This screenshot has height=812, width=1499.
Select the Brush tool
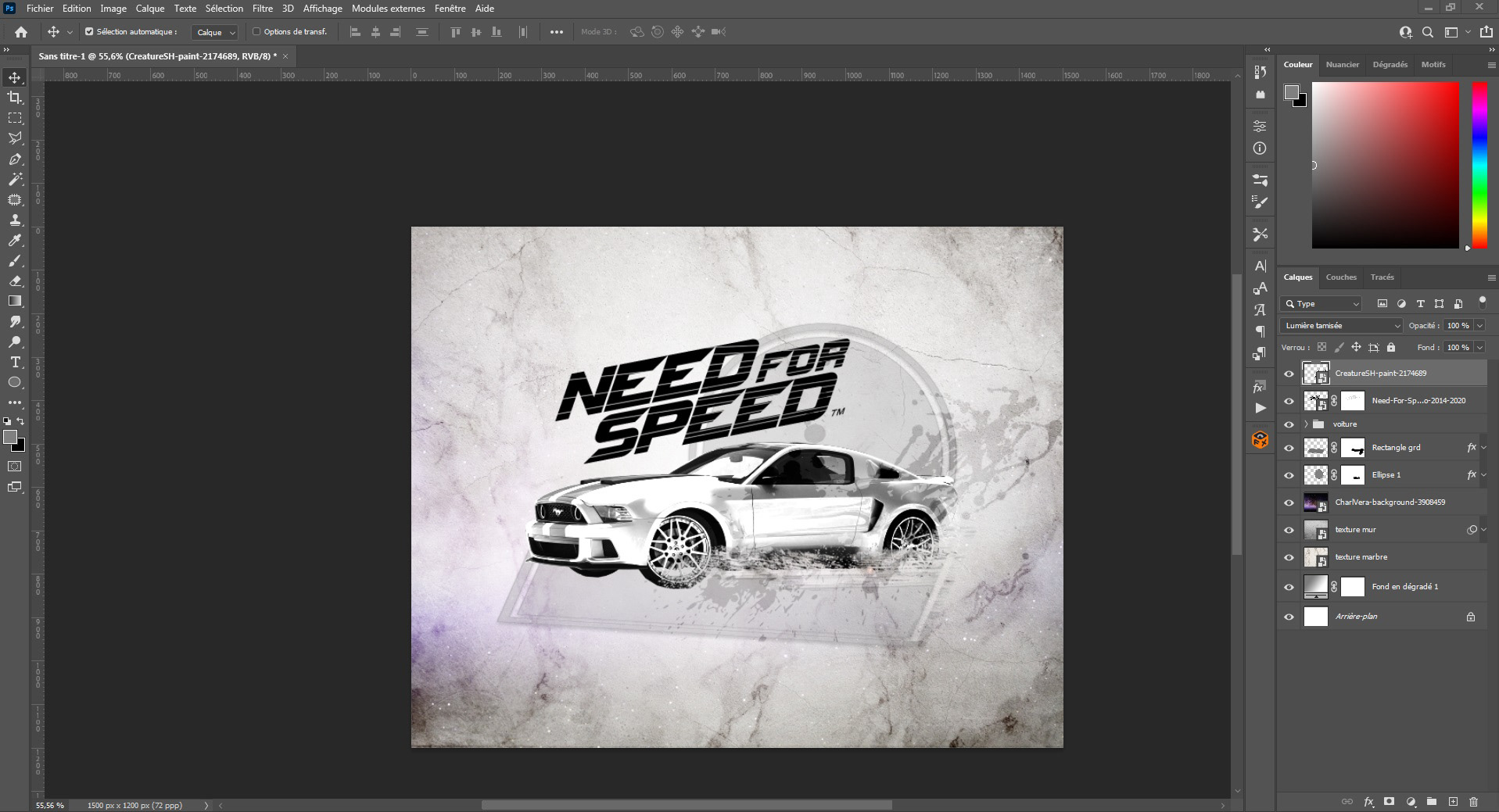tap(15, 261)
